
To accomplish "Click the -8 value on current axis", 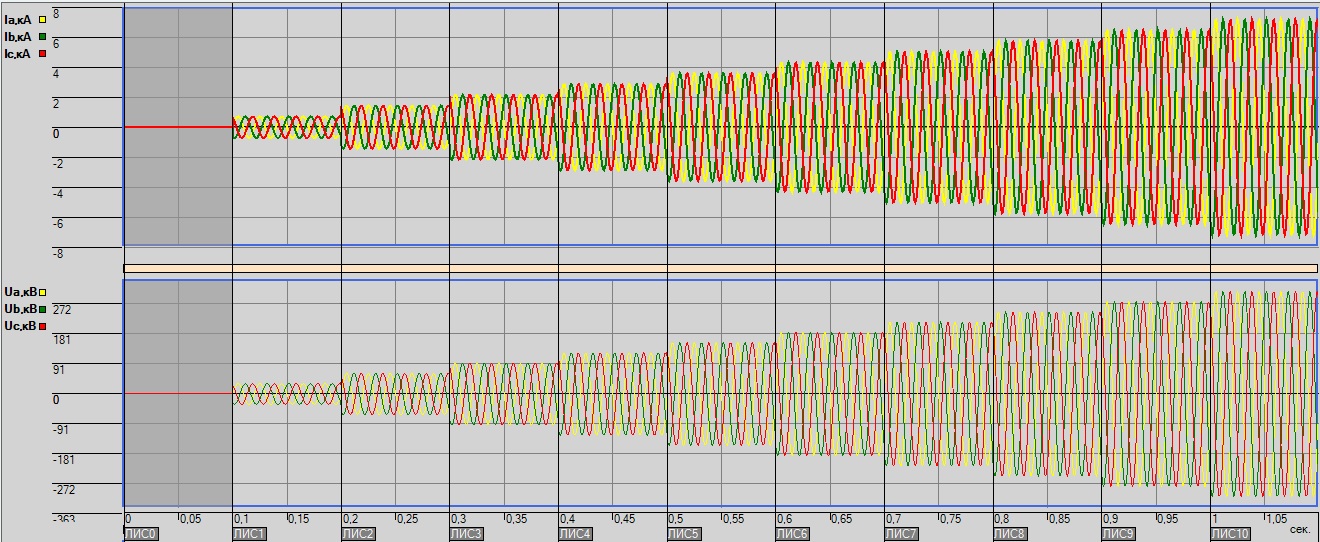I will (58, 254).
